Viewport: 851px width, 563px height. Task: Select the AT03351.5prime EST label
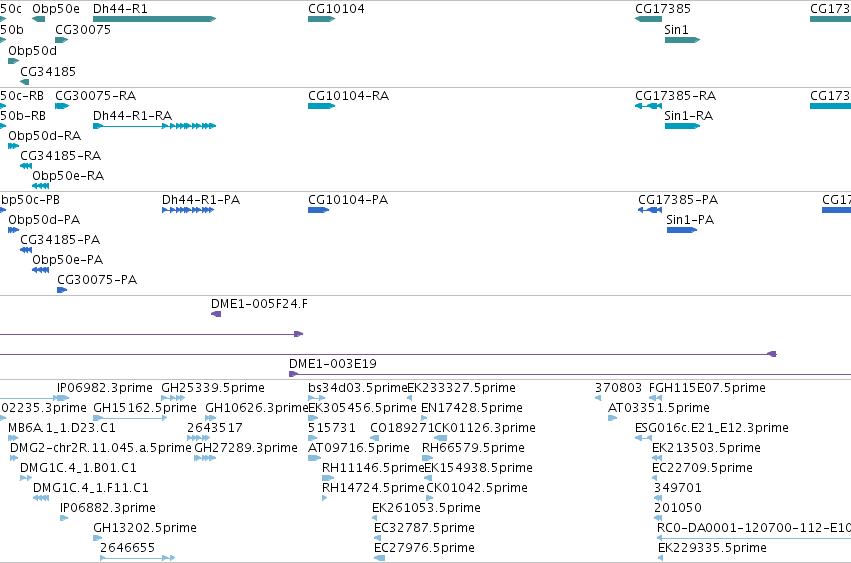(659, 408)
